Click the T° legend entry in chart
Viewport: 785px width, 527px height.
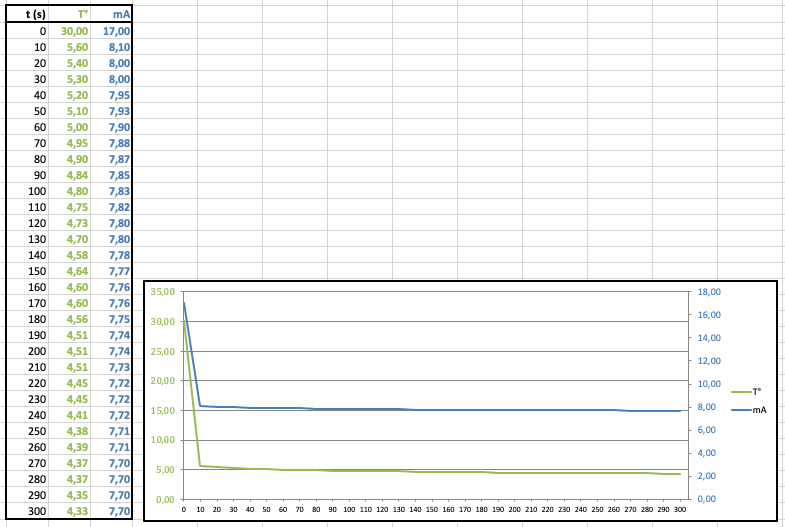pyautogui.click(x=749, y=392)
